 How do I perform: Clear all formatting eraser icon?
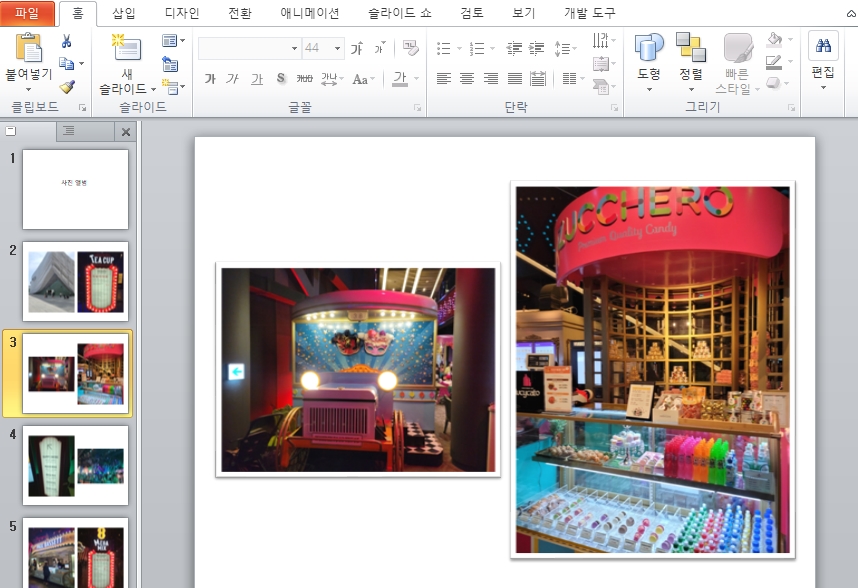click(x=410, y=48)
